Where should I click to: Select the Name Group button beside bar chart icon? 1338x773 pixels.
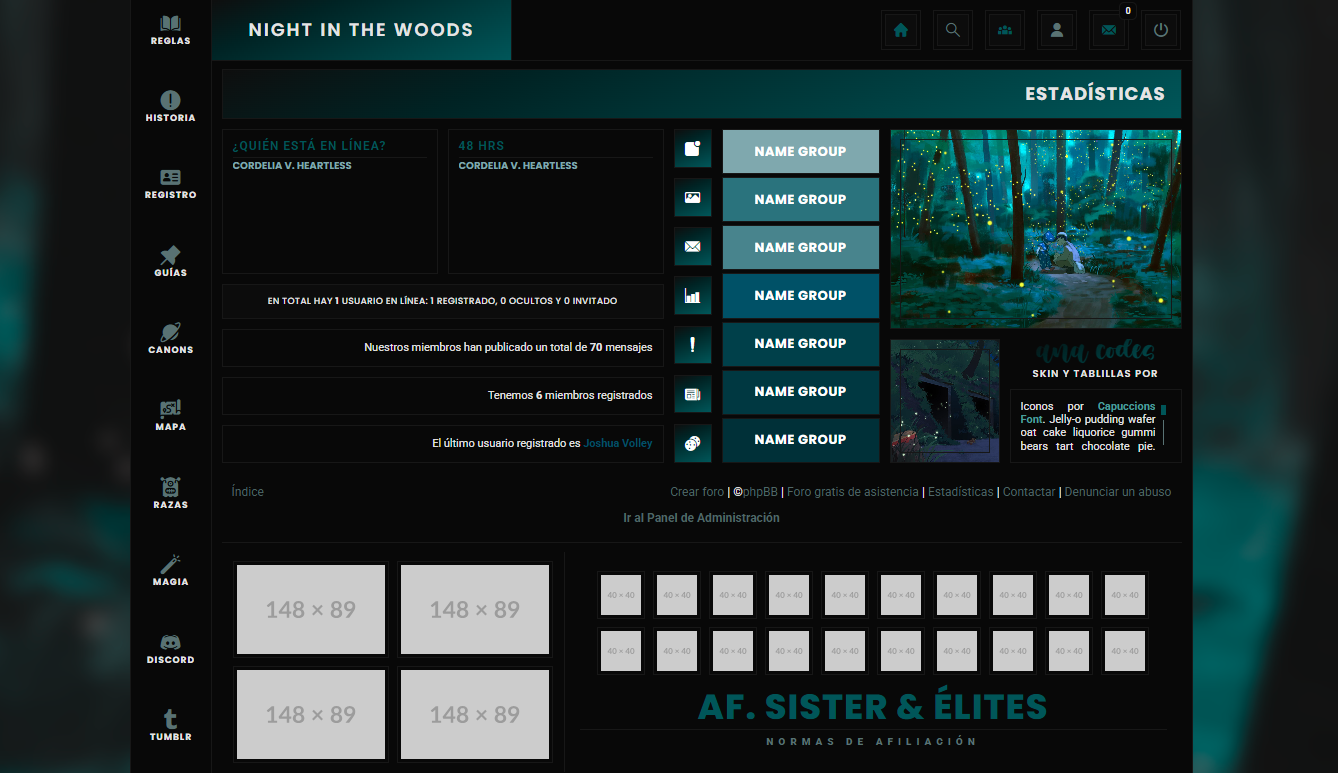click(x=800, y=295)
